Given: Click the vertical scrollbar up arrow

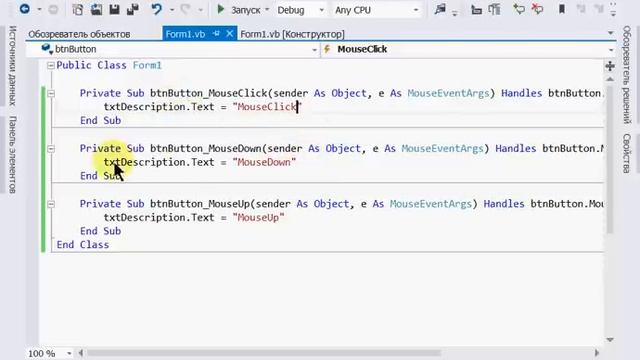Looking at the screenshot, I should (x=610, y=78).
